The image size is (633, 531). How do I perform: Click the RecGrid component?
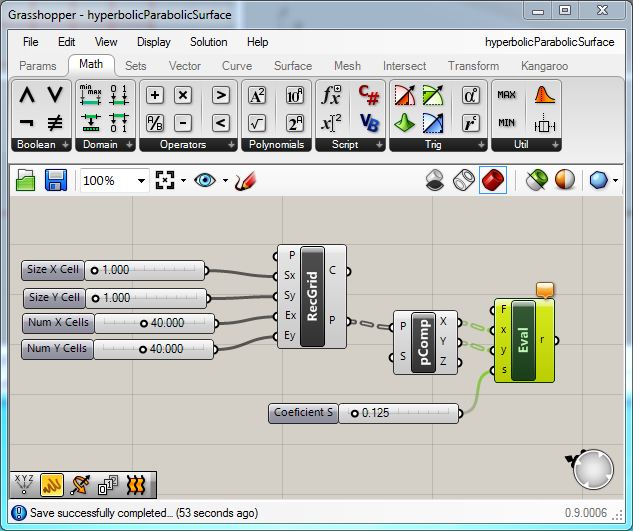click(312, 296)
